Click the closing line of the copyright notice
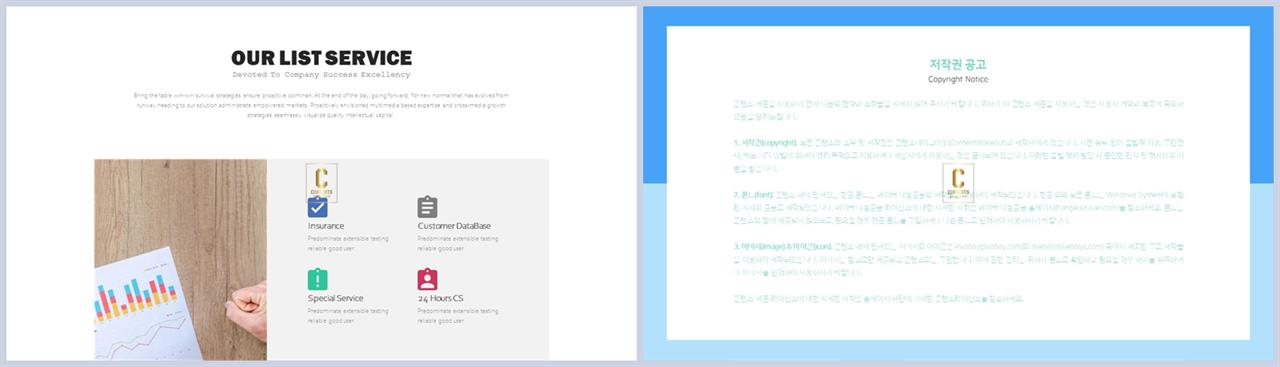The width and height of the screenshot is (1280, 367). pyautogui.click(x=878, y=298)
